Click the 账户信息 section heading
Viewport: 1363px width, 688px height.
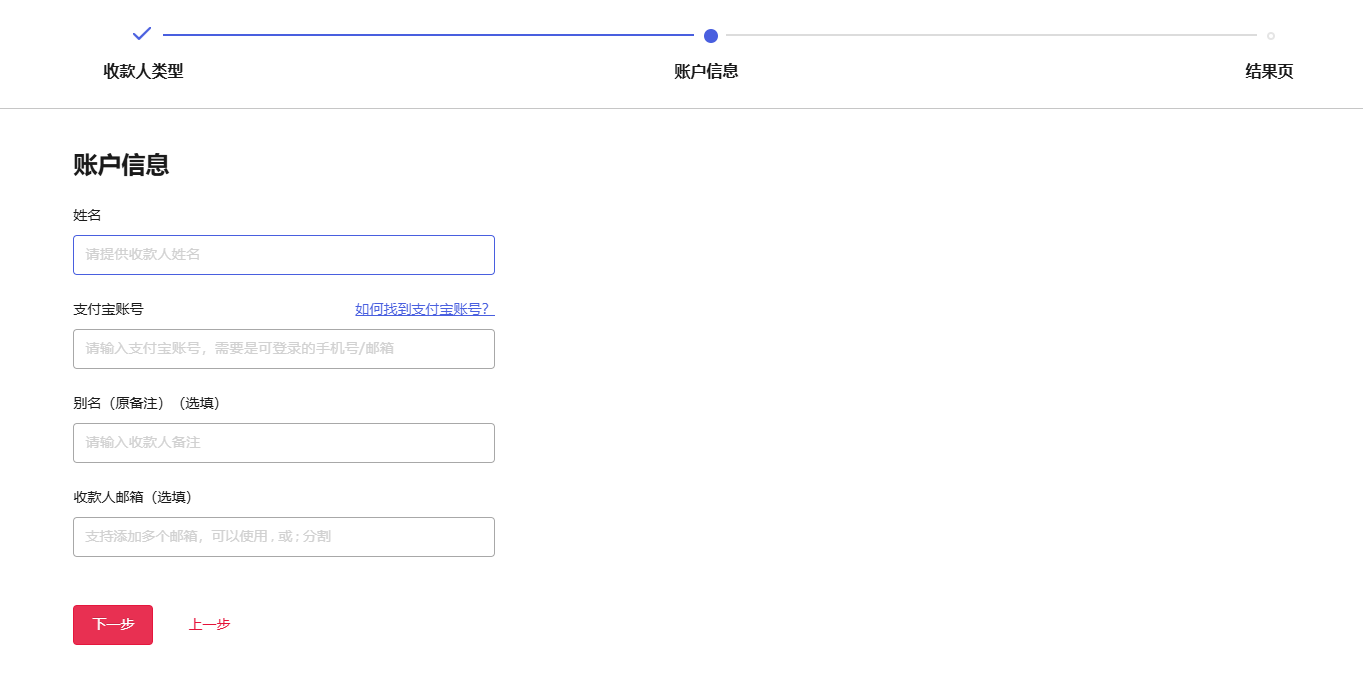point(121,165)
